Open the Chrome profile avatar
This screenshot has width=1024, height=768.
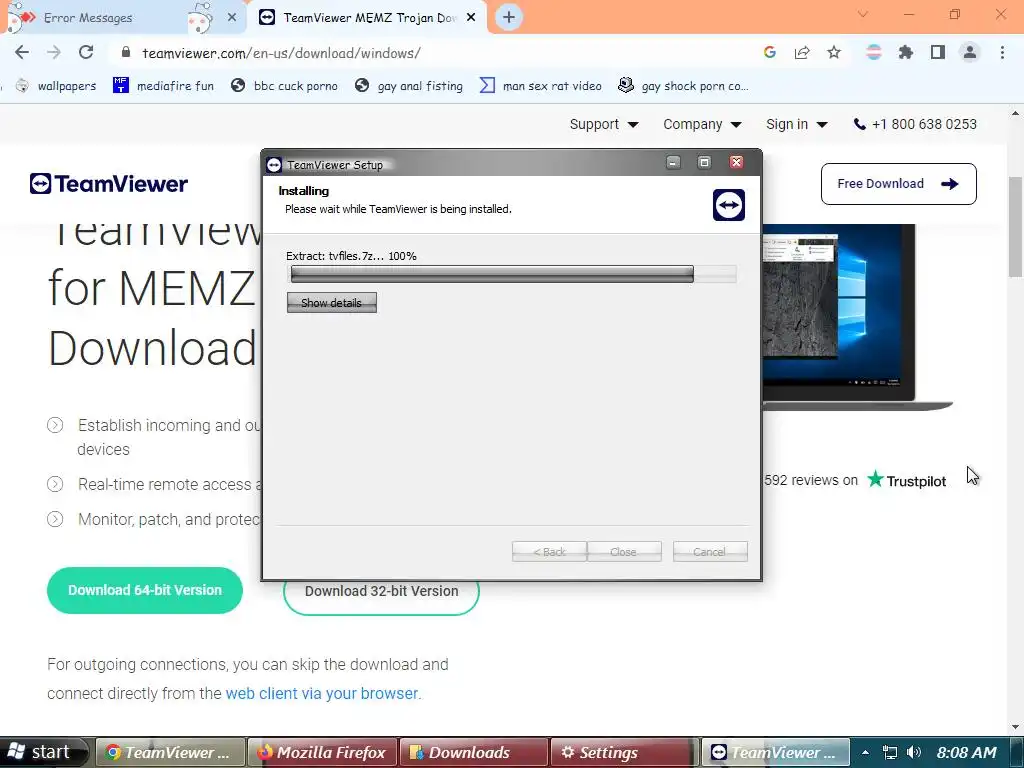[970, 53]
